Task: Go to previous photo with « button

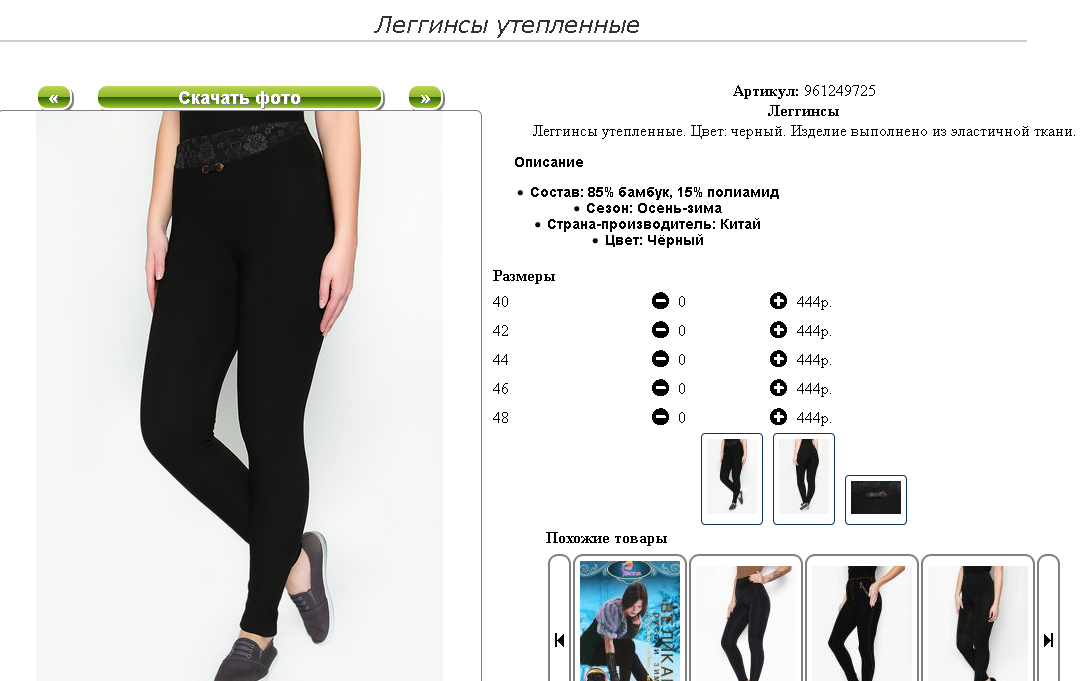Action: point(55,98)
